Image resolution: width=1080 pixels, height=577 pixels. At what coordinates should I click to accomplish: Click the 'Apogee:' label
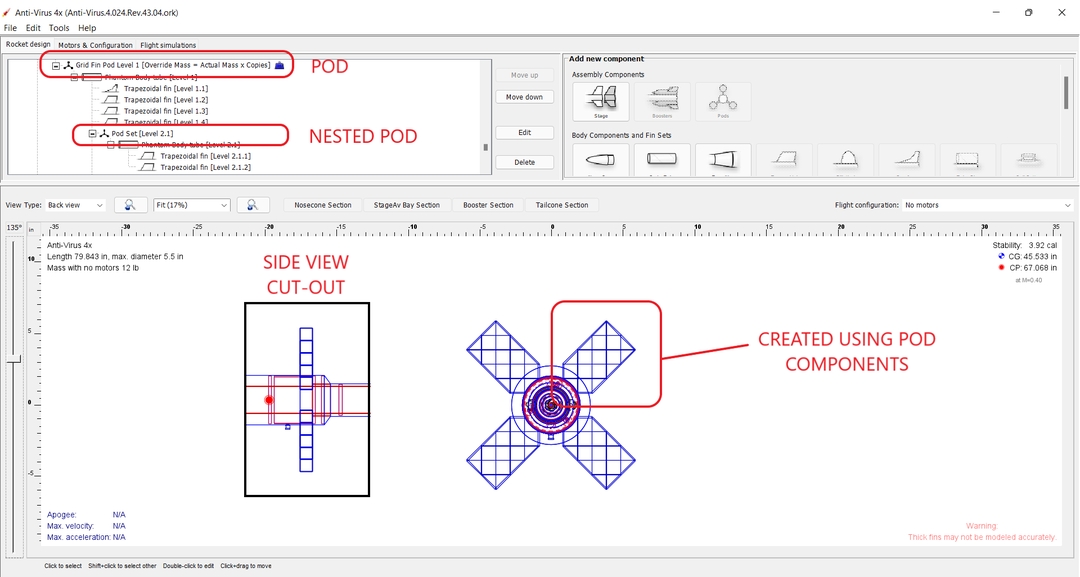61,515
